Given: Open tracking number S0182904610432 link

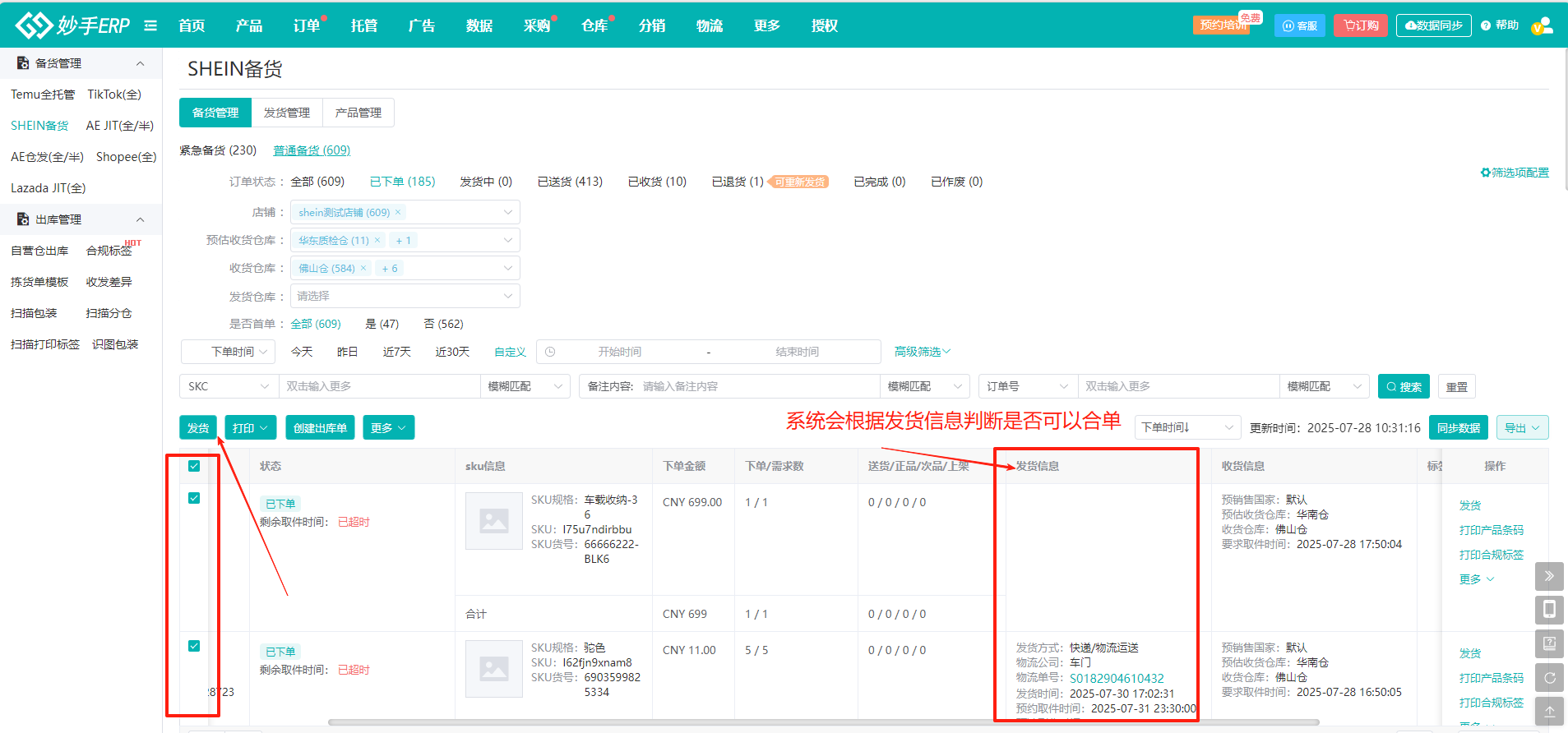Looking at the screenshot, I should [1117, 679].
